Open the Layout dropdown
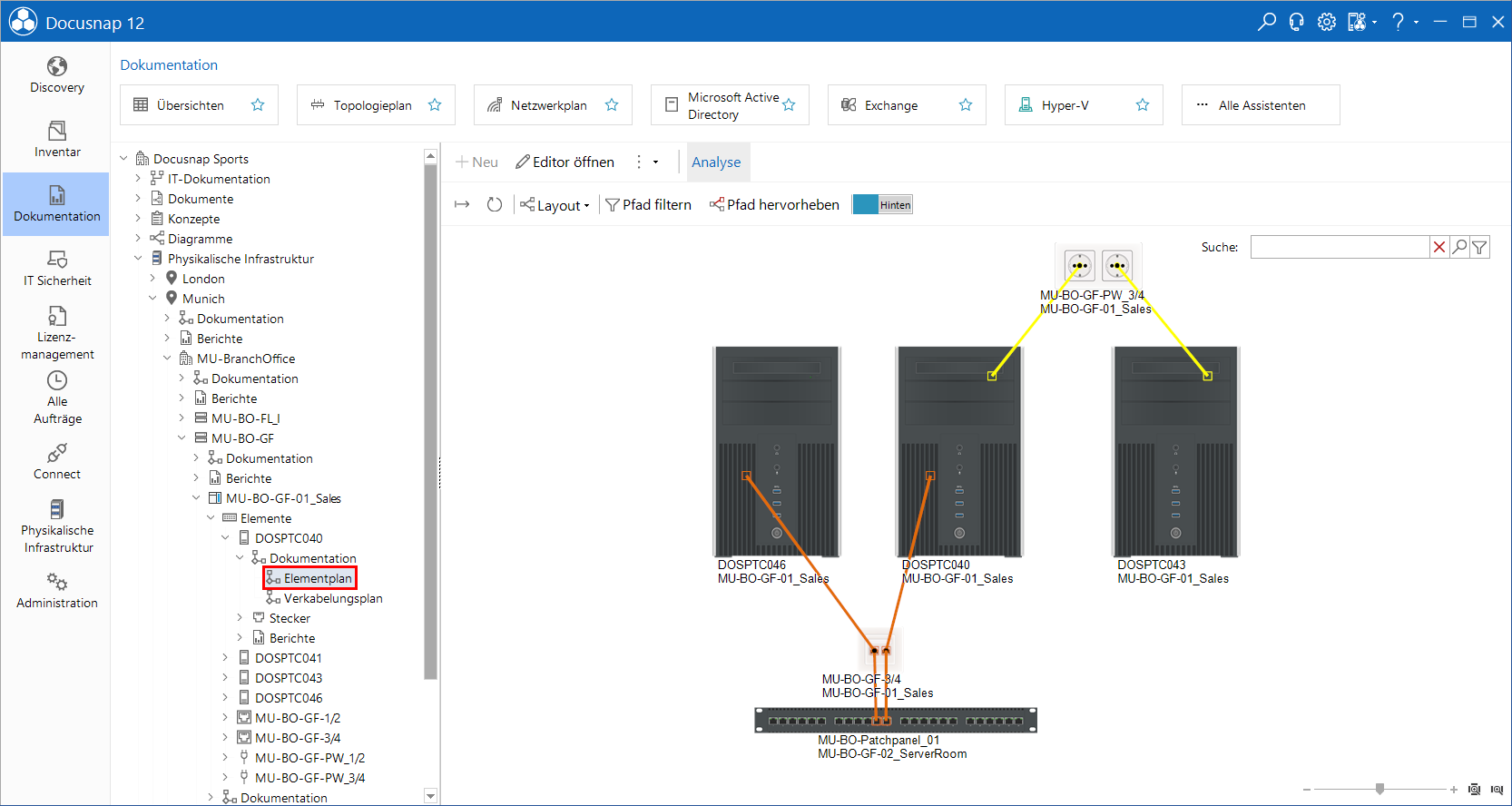This screenshot has height=806, width=1512. click(x=555, y=205)
